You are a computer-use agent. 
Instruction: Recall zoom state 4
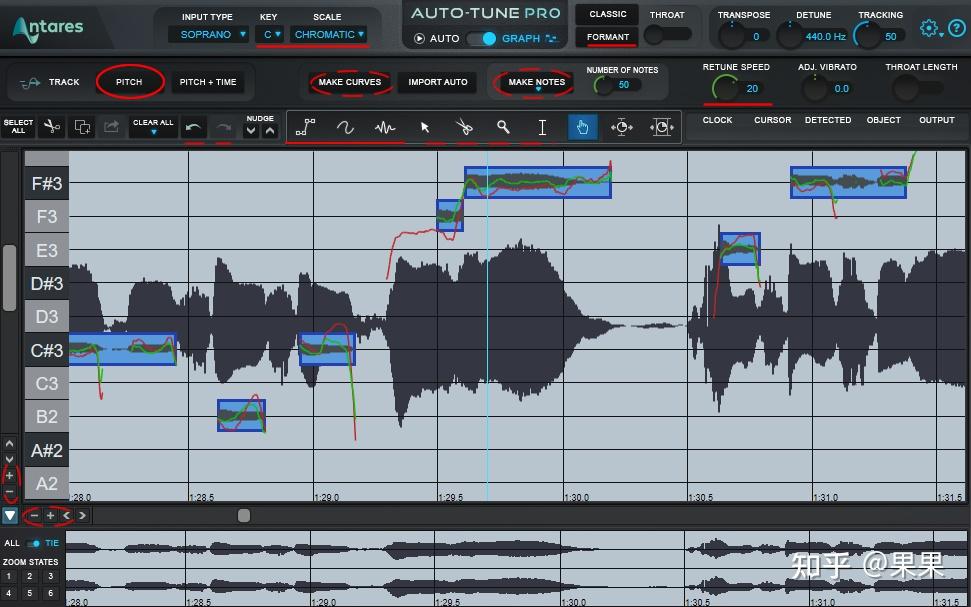point(9,593)
